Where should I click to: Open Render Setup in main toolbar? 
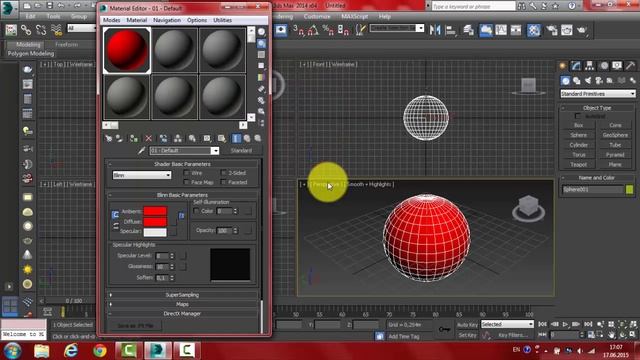point(551,30)
